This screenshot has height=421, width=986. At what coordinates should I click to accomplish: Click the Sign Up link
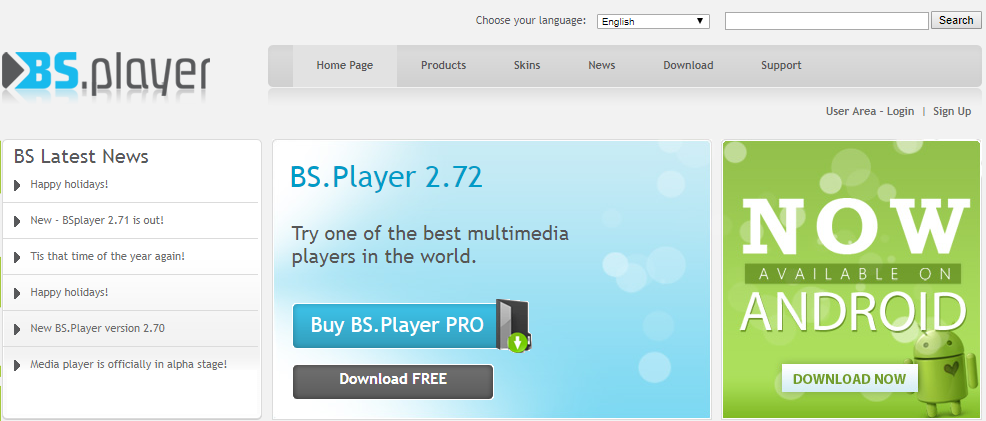(952, 111)
